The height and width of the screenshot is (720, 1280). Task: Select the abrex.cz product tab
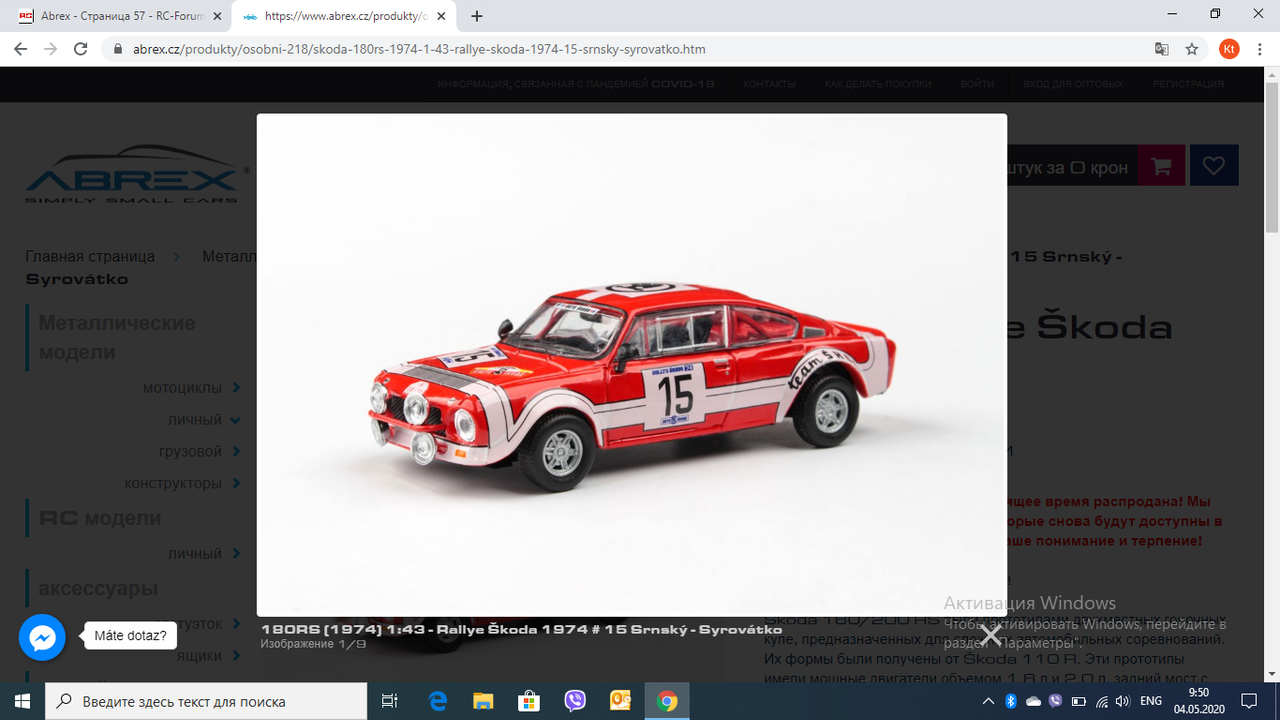(345, 16)
